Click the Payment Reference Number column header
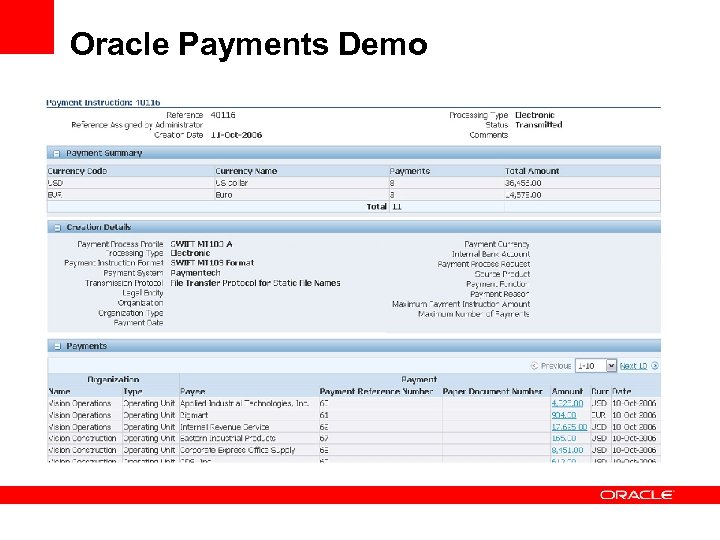 click(x=377, y=392)
